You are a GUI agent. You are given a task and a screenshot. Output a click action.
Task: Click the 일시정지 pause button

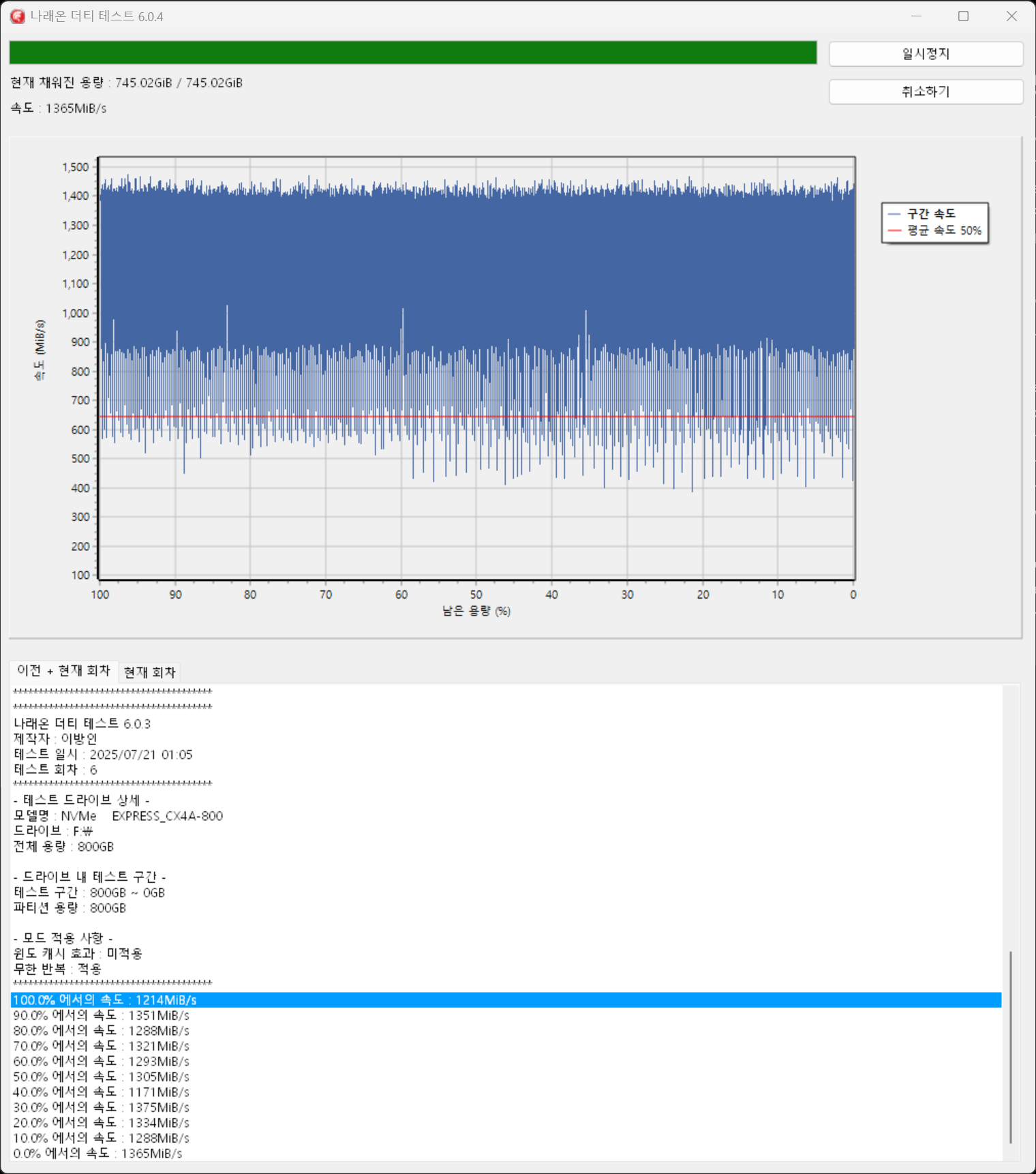click(x=926, y=54)
